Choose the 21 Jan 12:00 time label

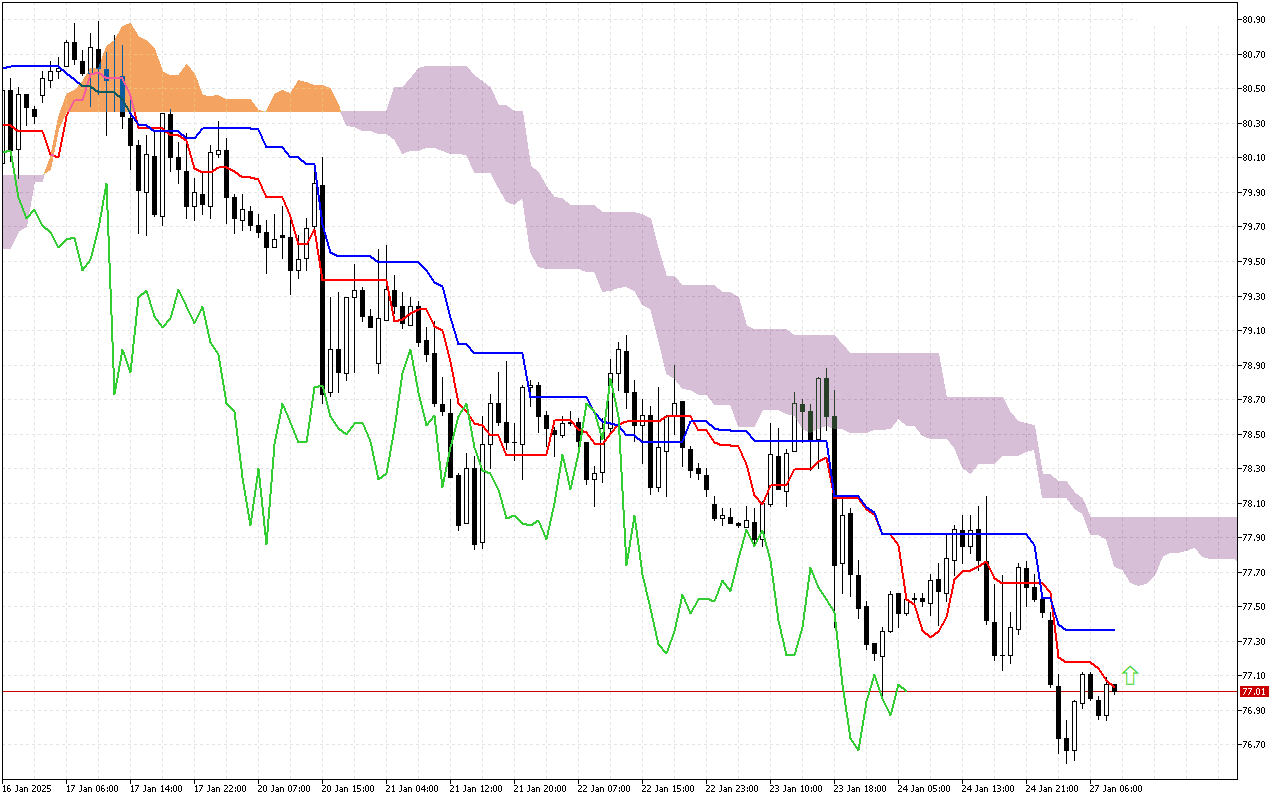click(x=476, y=788)
